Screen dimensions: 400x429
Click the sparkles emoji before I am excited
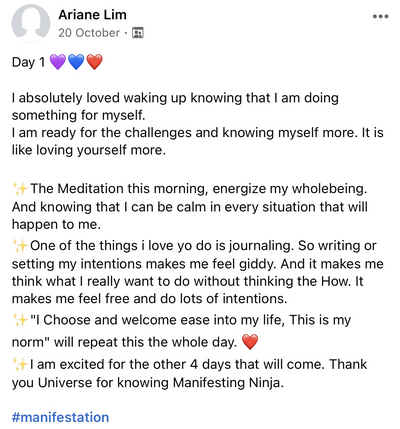20,364
